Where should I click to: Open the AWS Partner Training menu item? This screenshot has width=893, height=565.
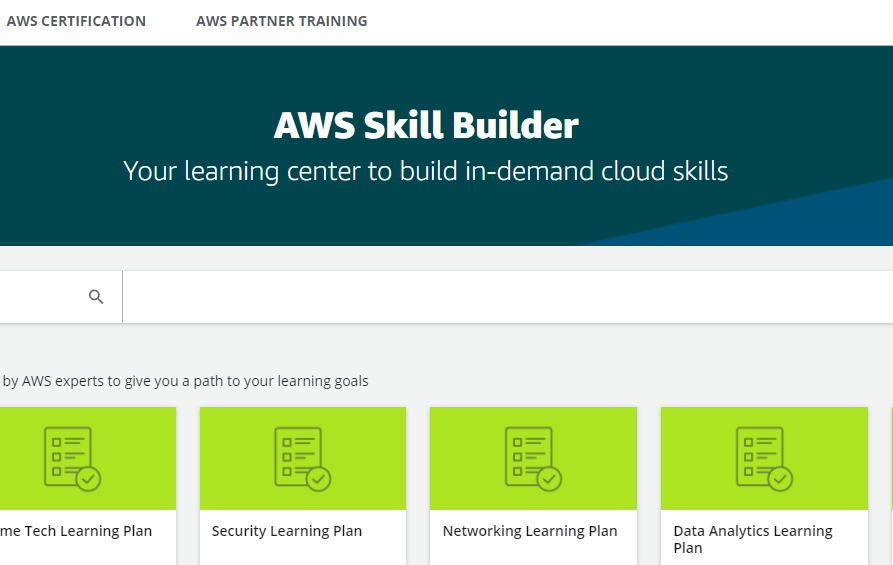281,21
